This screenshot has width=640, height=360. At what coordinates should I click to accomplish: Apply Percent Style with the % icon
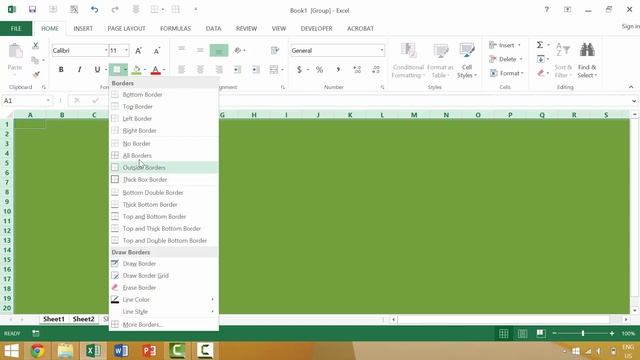319,70
